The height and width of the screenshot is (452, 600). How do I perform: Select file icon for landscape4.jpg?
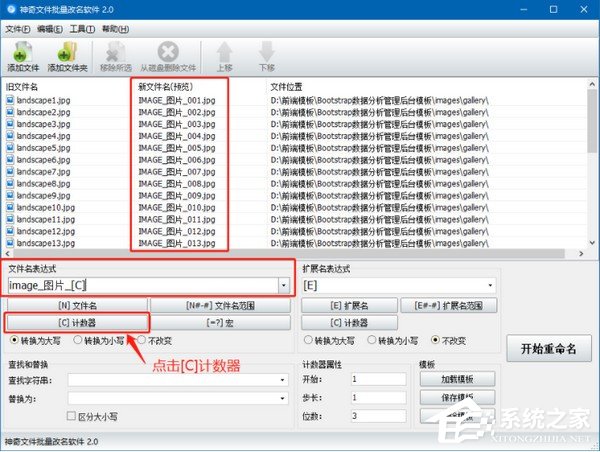[10, 135]
